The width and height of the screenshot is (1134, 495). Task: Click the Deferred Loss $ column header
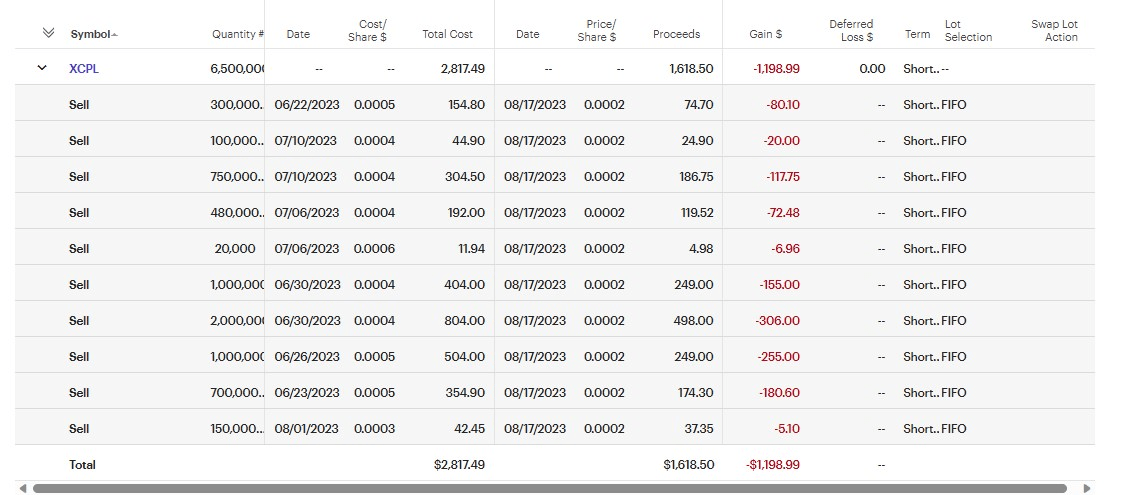click(851, 30)
